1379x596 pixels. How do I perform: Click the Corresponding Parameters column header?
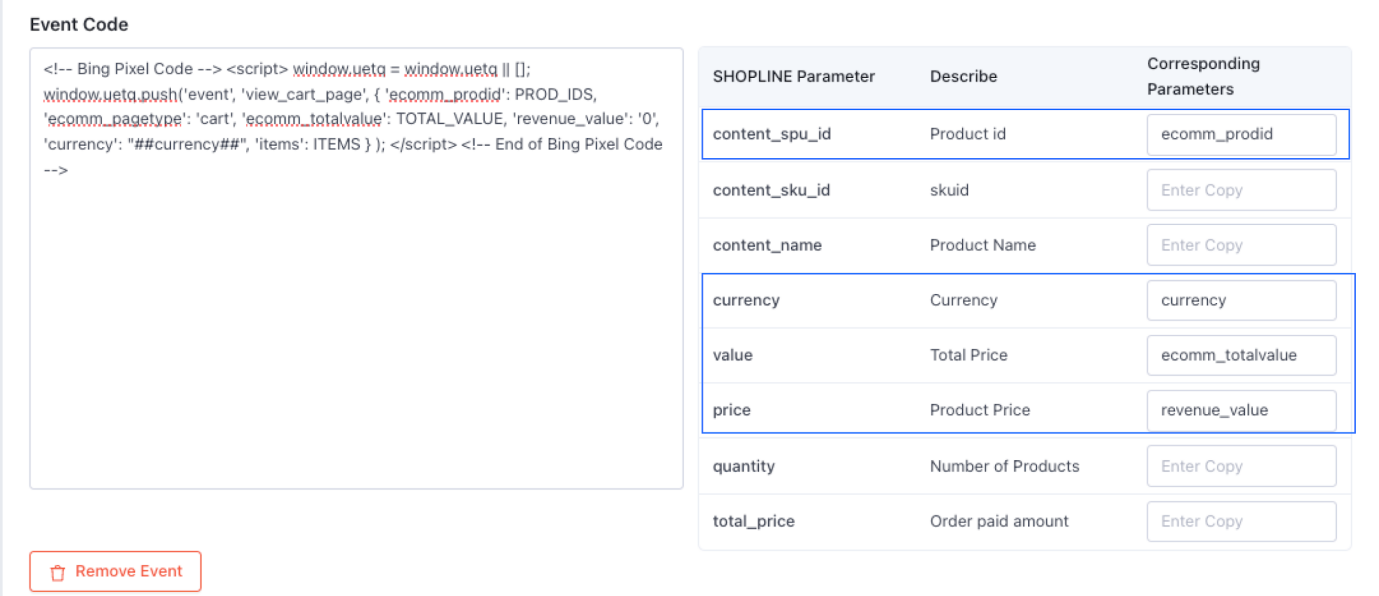(1203, 76)
